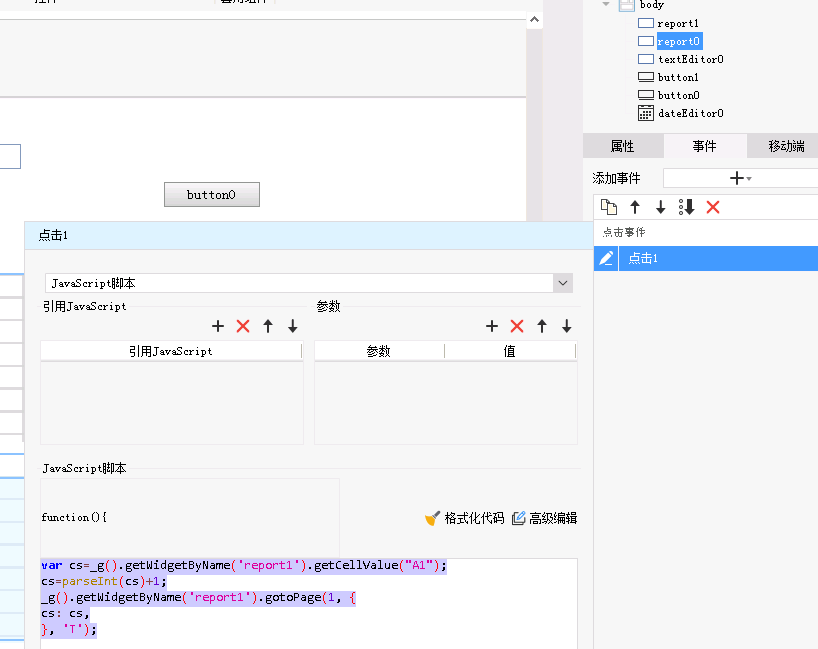Image resolution: width=818 pixels, height=649 pixels.
Task: Edit the 点击1 event with pencil icon
Action: click(606, 258)
